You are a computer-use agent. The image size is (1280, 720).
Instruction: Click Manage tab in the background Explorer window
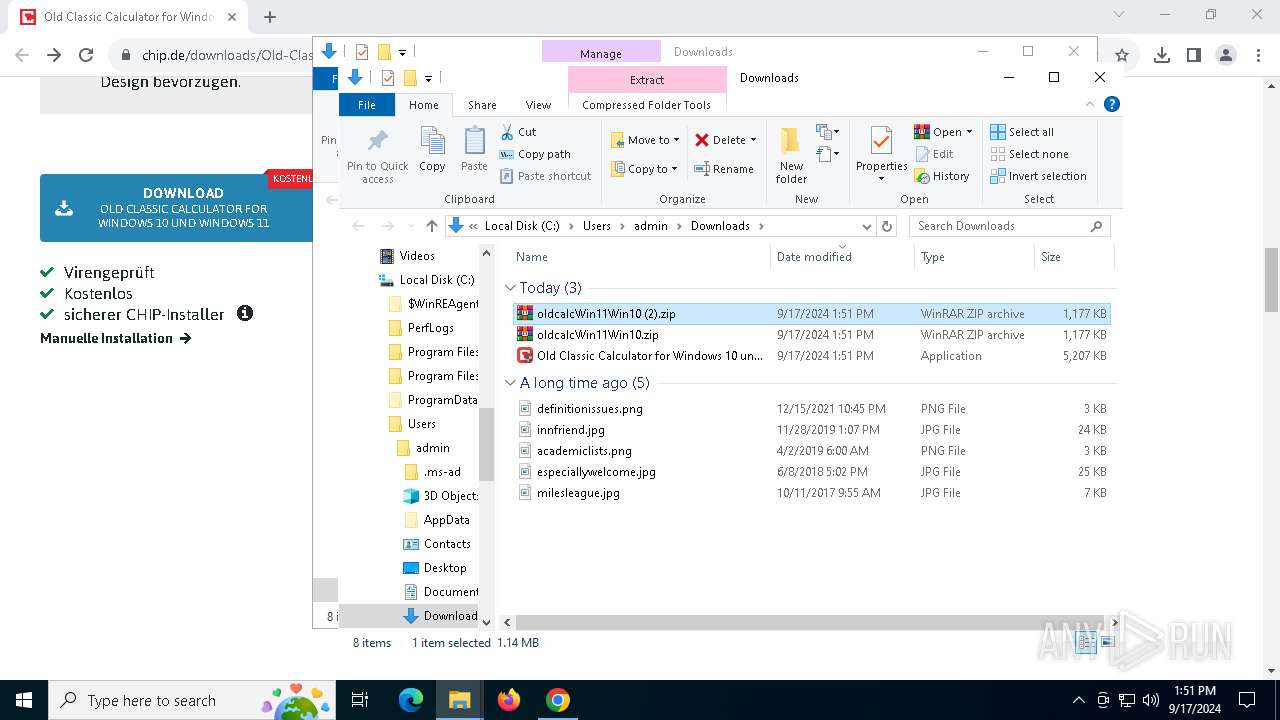click(601, 52)
